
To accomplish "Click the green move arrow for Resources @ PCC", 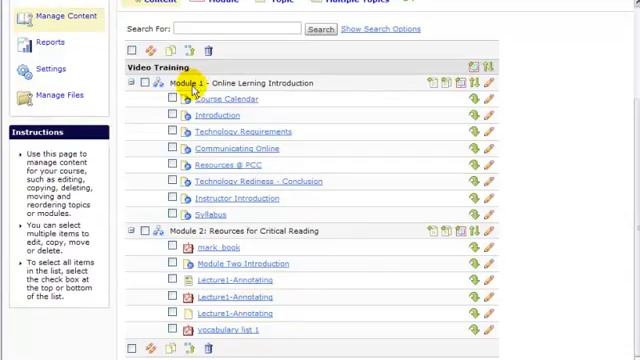I will click(x=474, y=165).
